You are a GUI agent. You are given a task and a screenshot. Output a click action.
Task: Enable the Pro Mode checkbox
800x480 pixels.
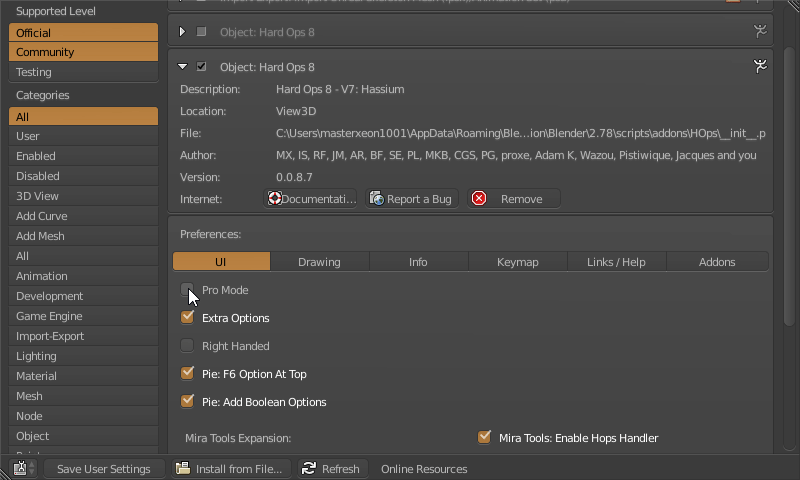(x=187, y=290)
